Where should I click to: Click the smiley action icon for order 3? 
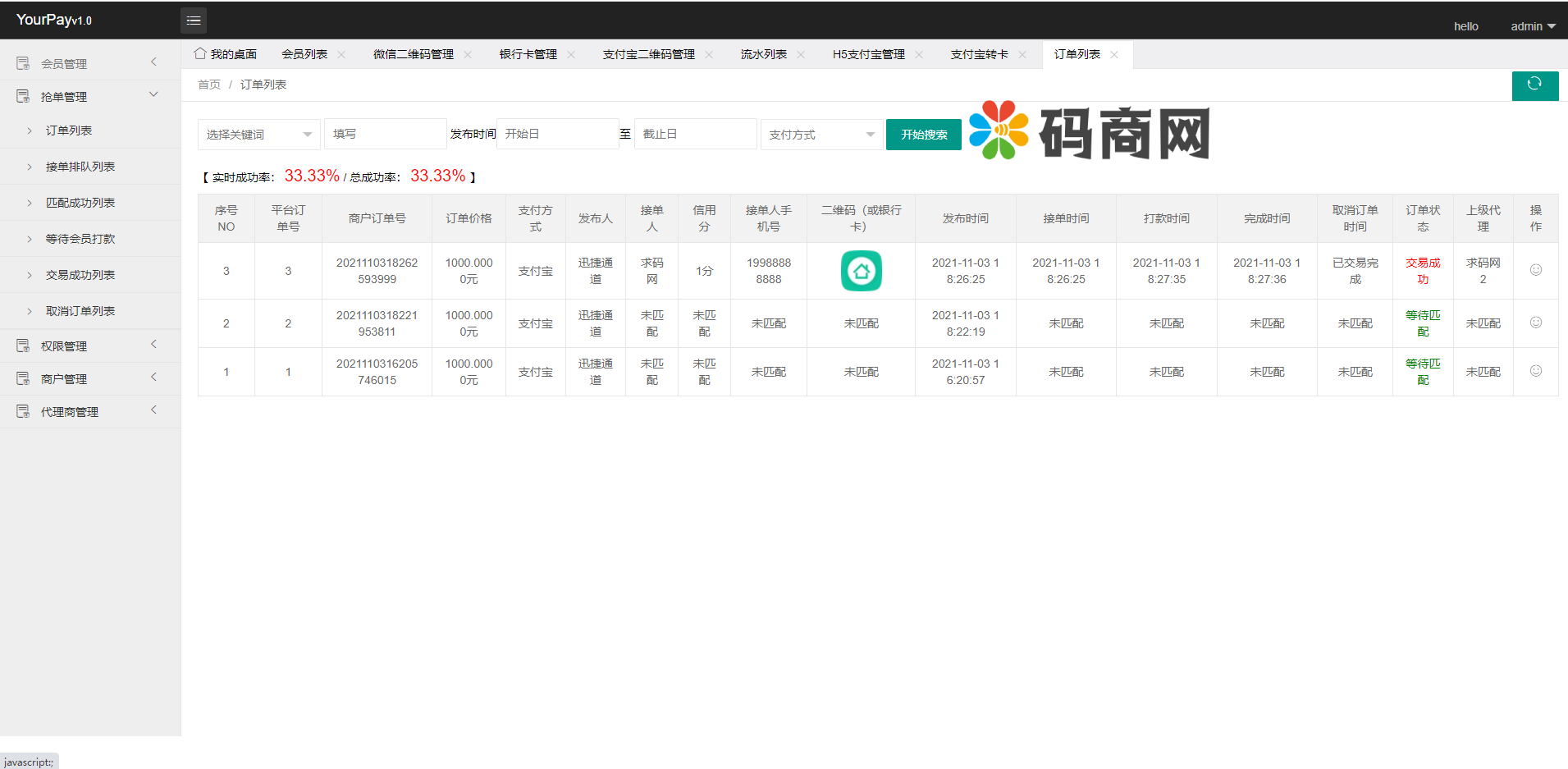(1535, 270)
